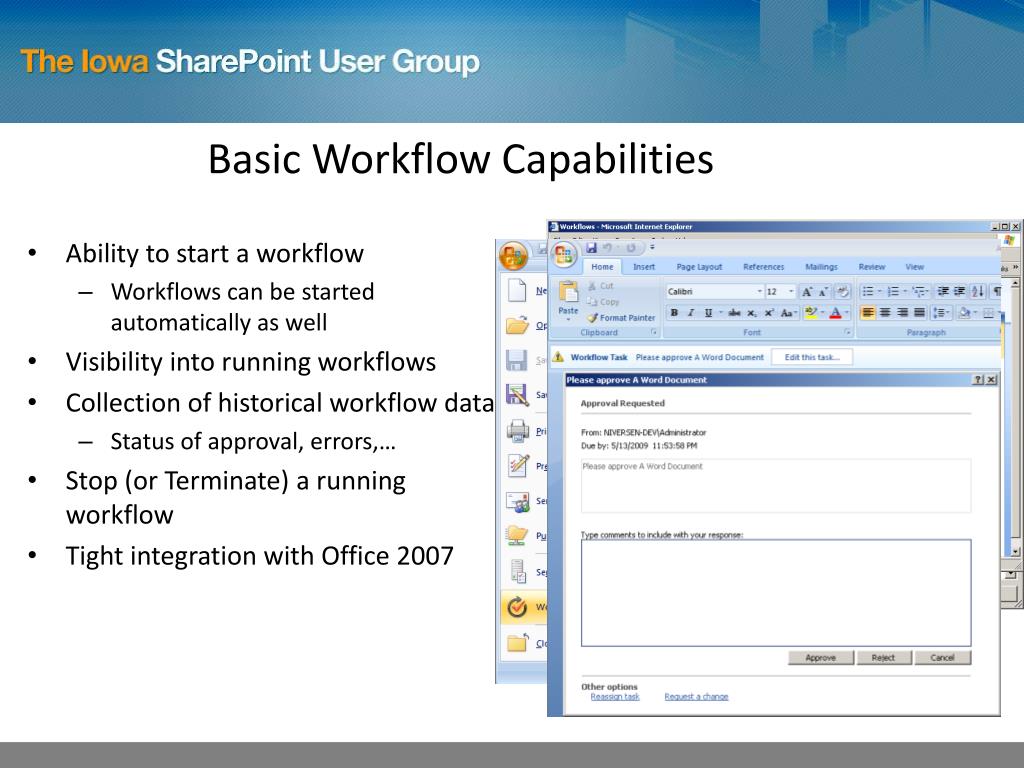The image size is (1024, 768).
Task: Click the Save icon in the Quick Access Toolbar
Action: coord(591,248)
